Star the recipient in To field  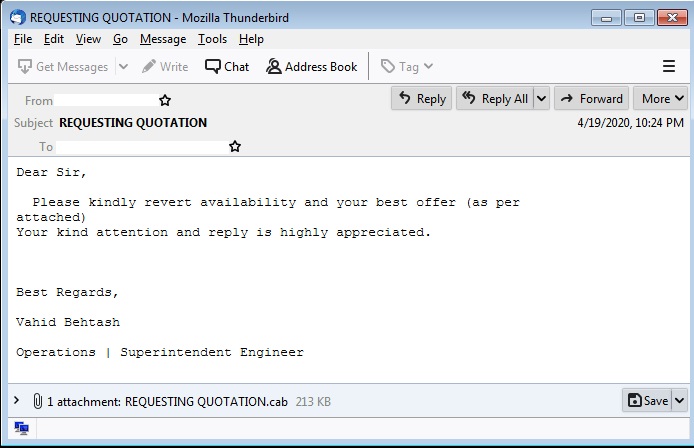[x=235, y=146]
